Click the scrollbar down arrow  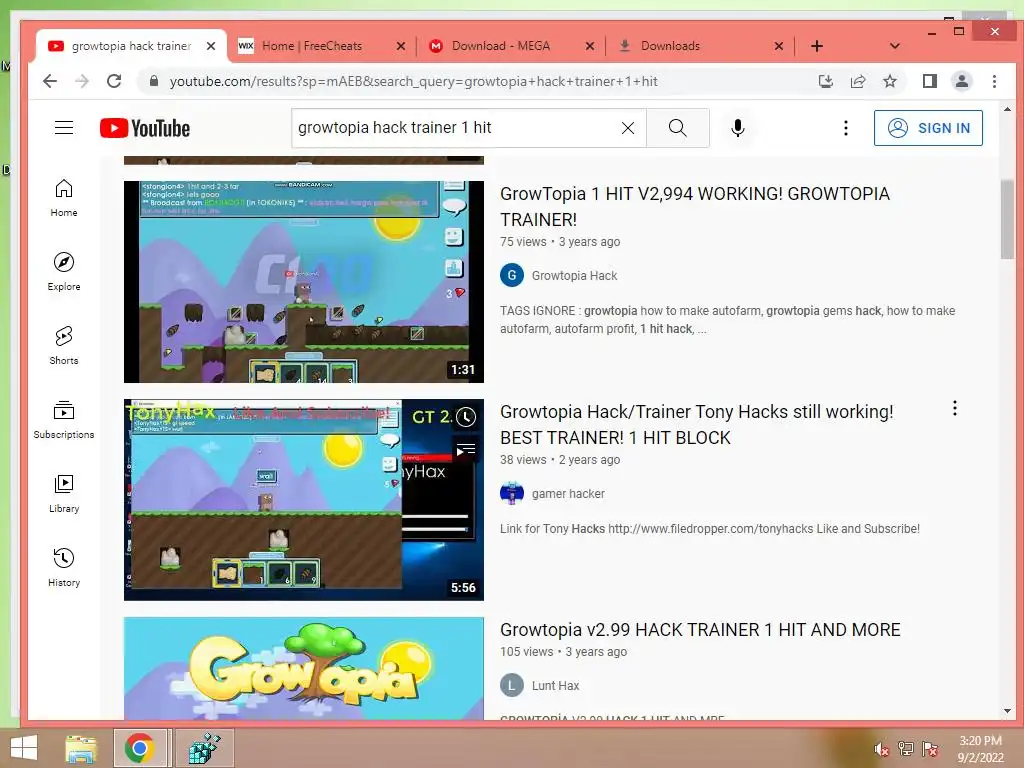(x=1007, y=711)
